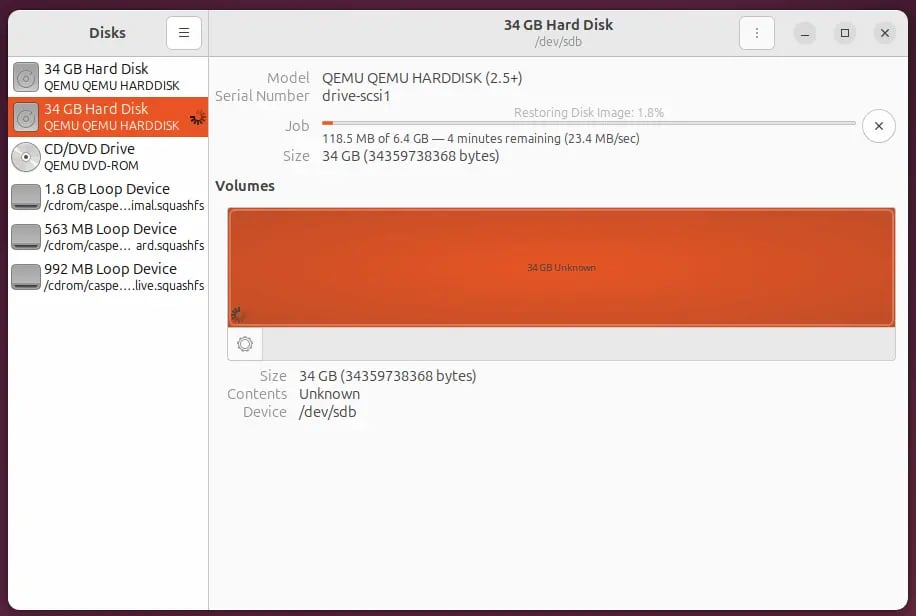
Task: Click the volume gear additional options button
Action: pyautogui.click(x=245, y=344)
